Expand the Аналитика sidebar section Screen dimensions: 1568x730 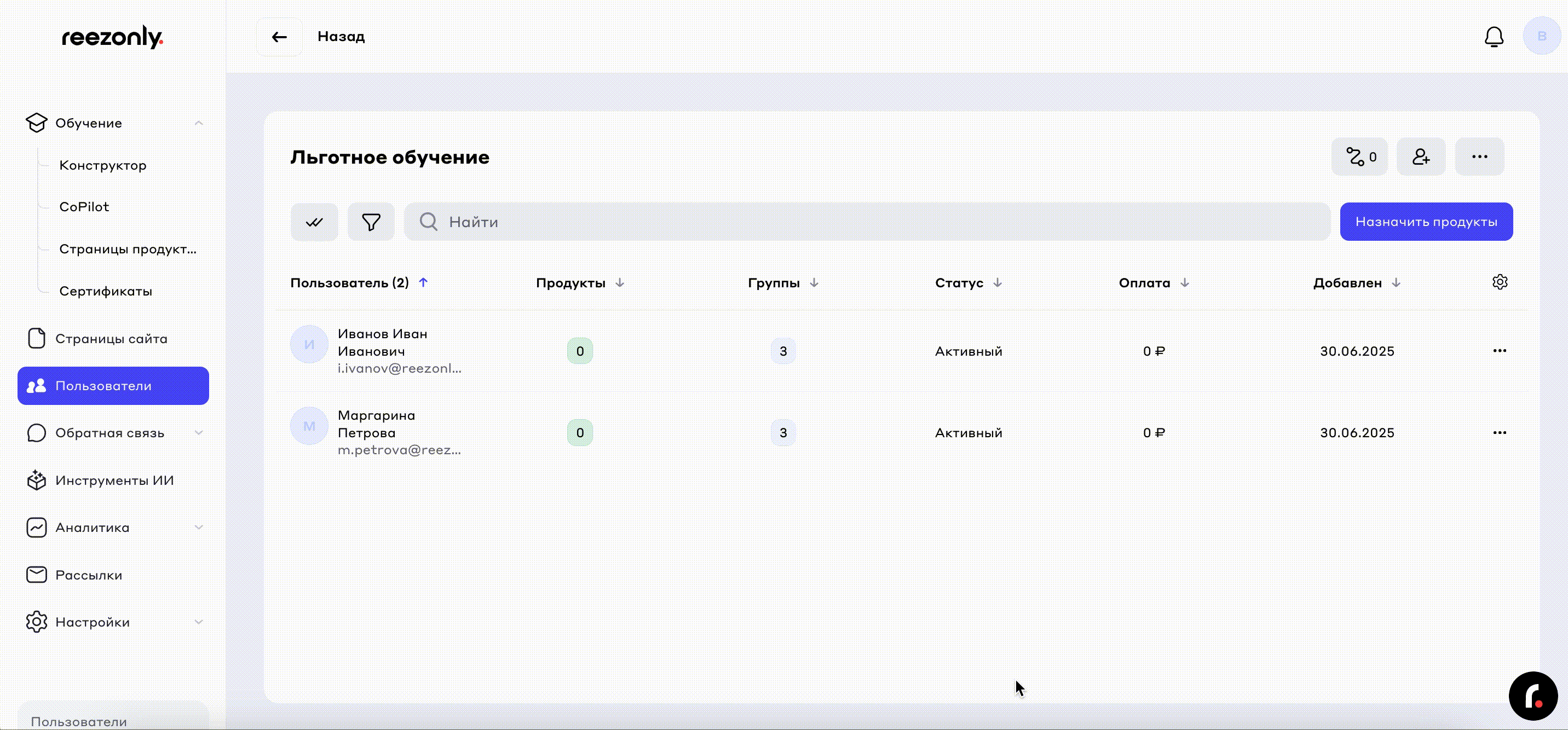(198, 528)
